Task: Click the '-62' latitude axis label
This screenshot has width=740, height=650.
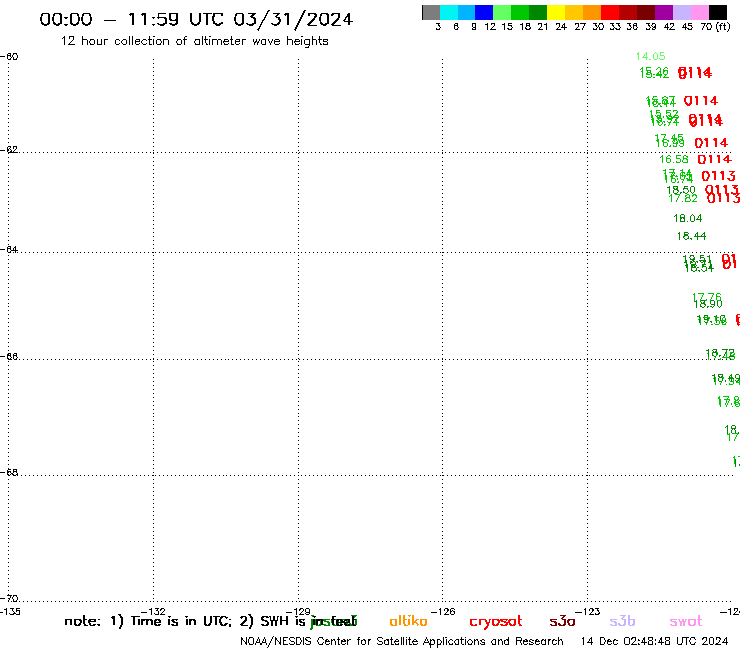Action: point(9,150)
